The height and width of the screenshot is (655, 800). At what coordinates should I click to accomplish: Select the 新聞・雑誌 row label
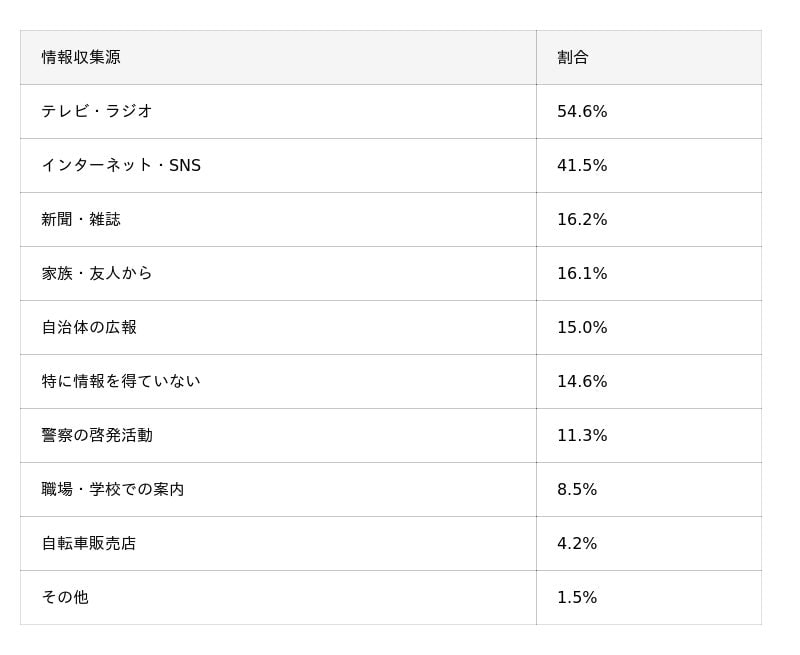[x=81, y=219]
